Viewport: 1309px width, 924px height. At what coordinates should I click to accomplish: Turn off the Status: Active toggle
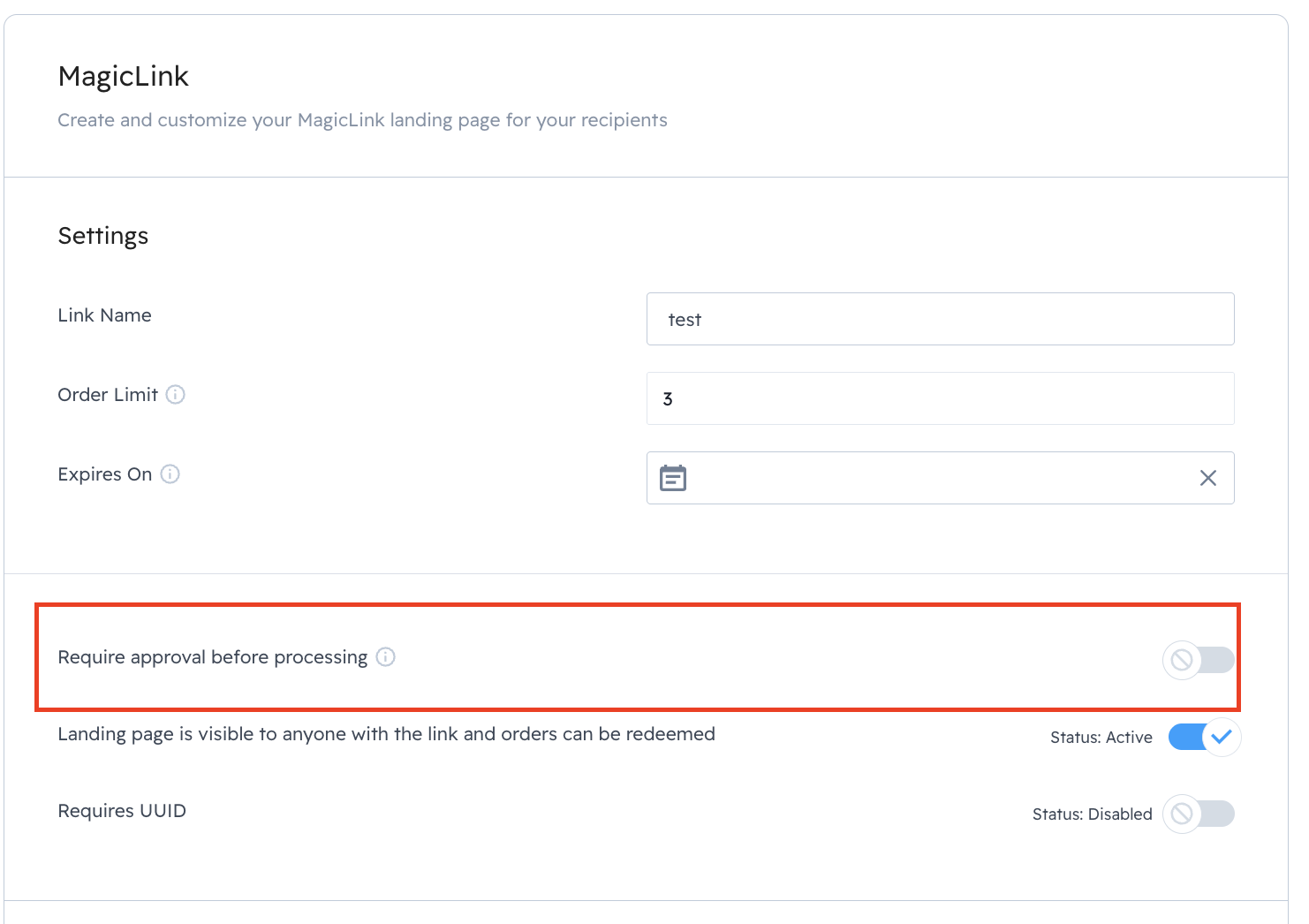(1204, 737)
